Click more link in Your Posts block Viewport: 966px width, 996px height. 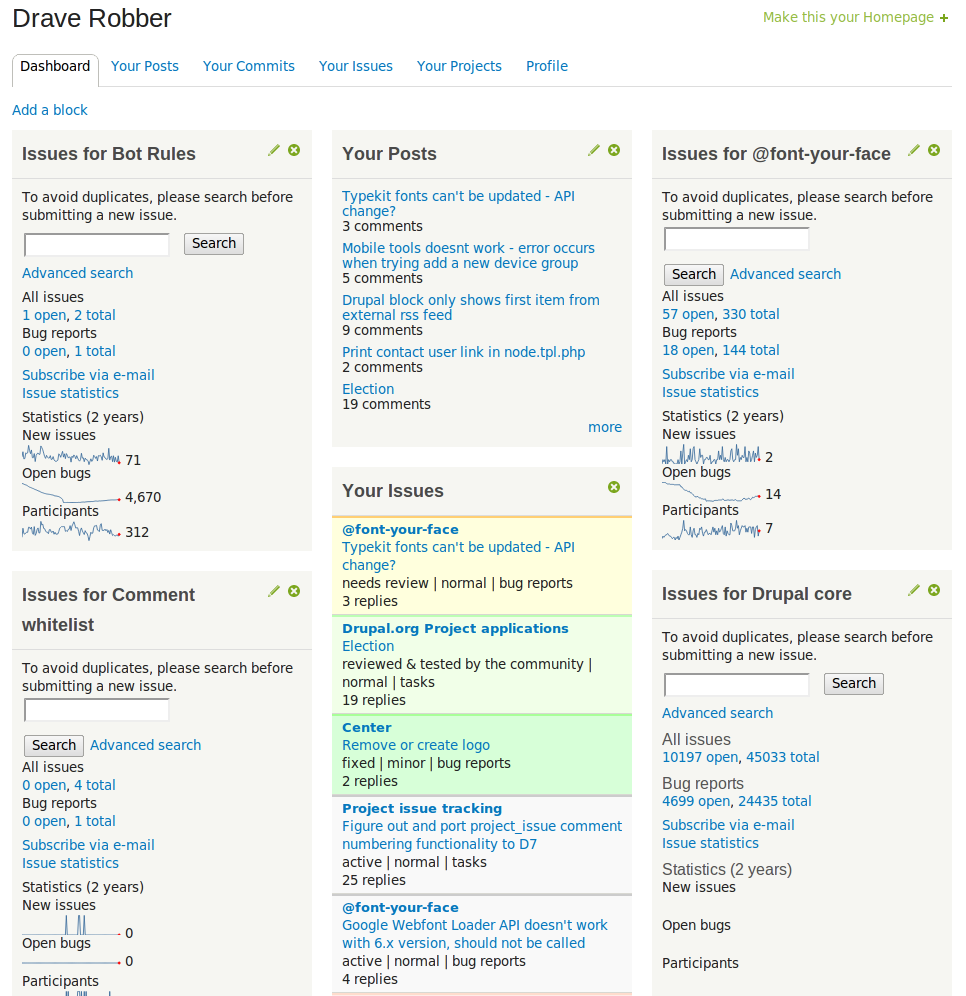[x=605, y=427]
